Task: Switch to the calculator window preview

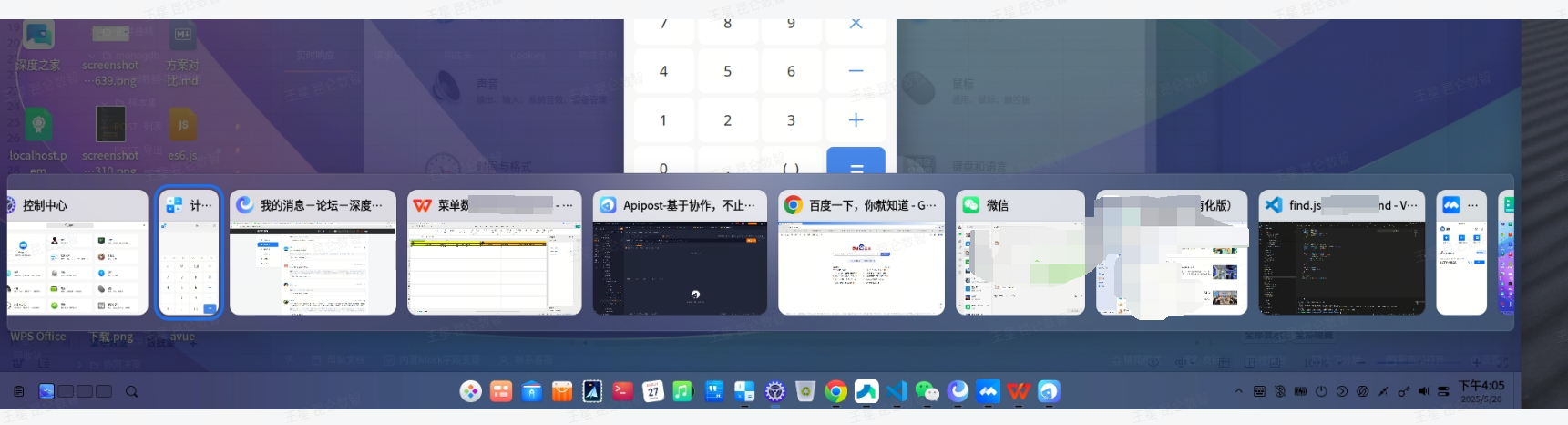Action: (190, 253)
